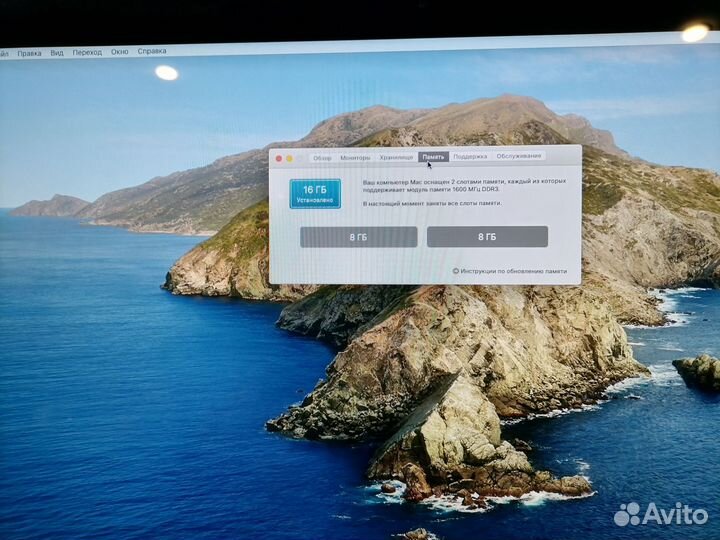Viewport: 720px width, 540px height.
Task: Close the system info window
Action: (279, 159)
